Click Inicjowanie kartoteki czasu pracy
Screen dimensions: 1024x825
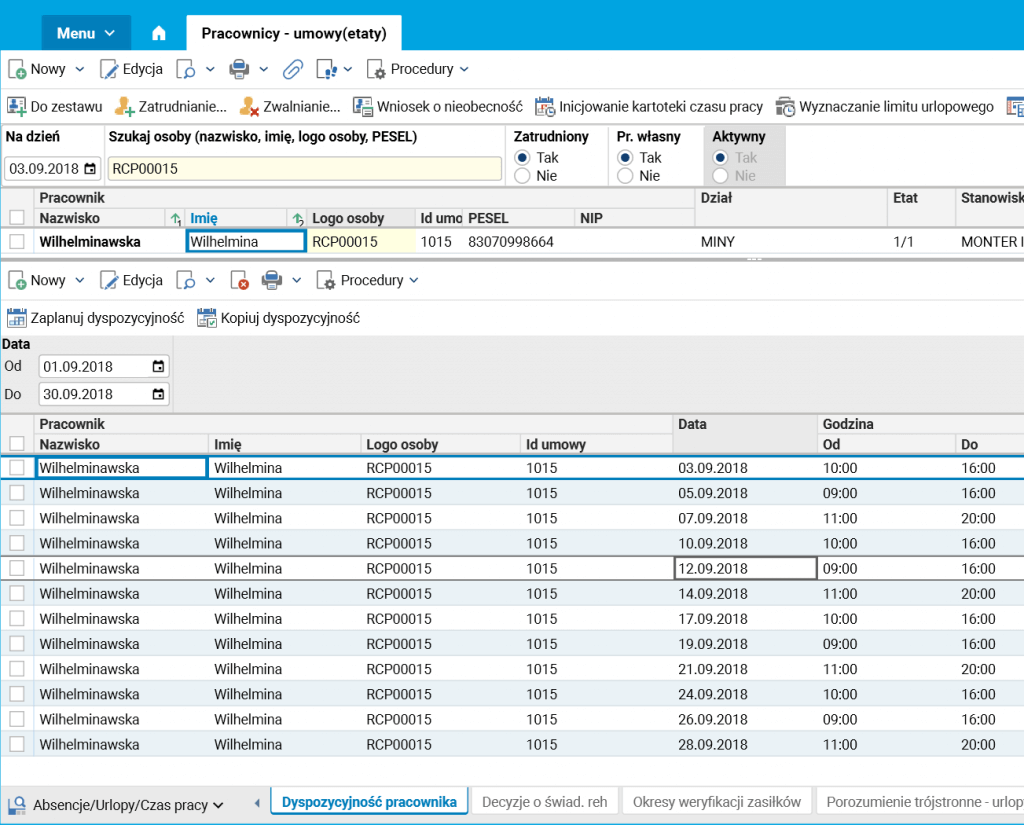(649, 106)
